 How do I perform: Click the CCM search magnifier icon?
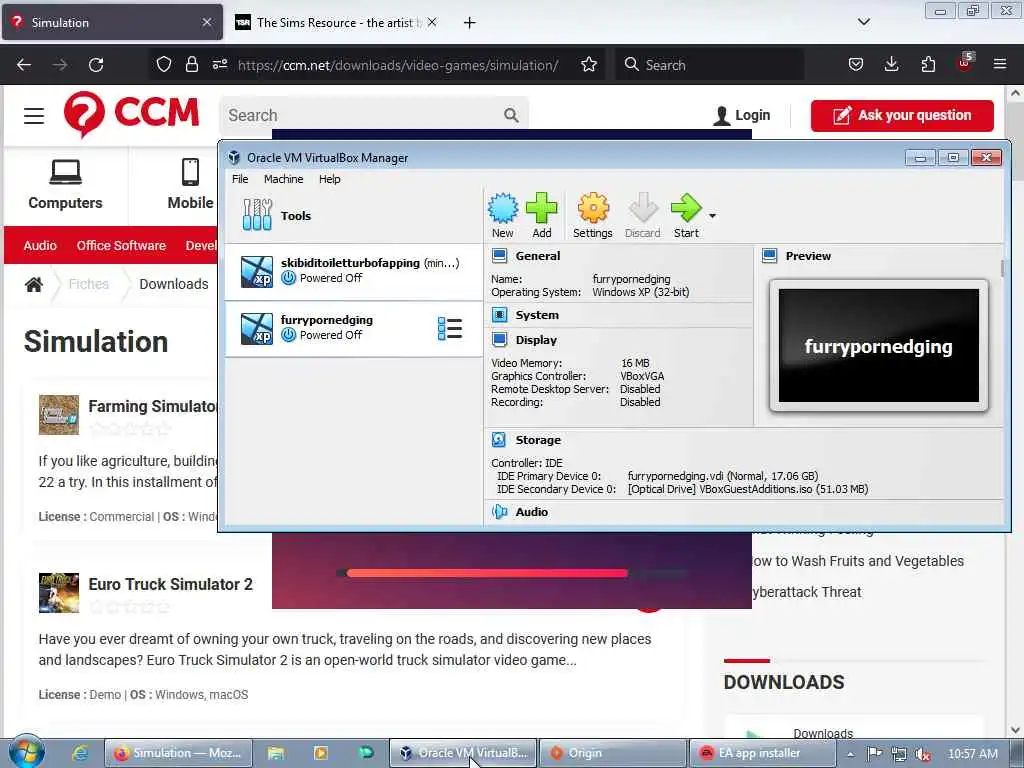(x=511, y=116)
